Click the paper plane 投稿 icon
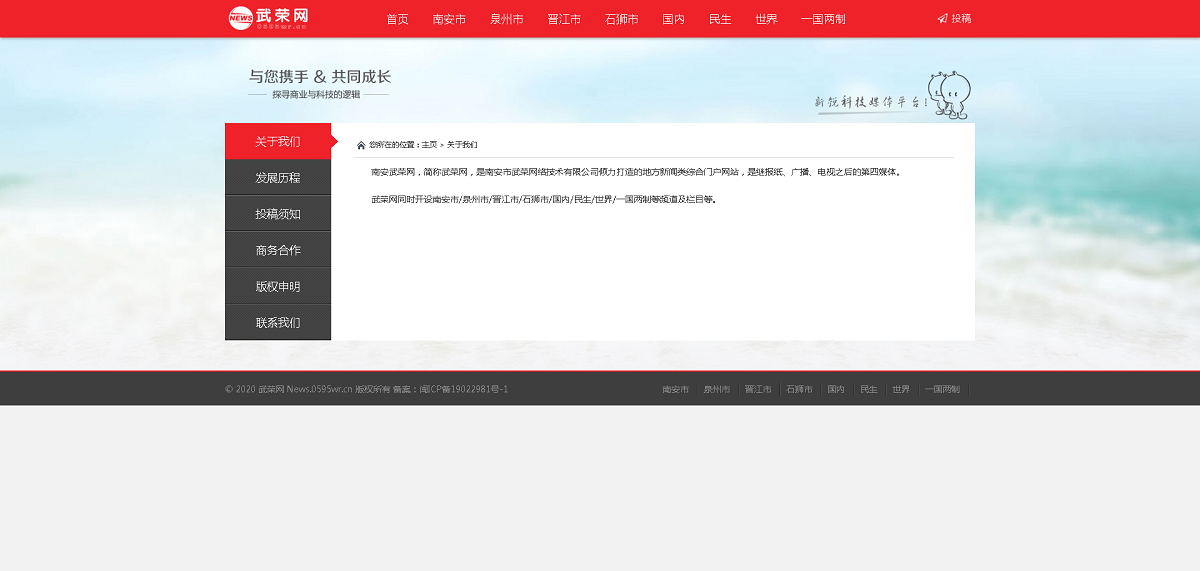The width and height of the screenshot is (1200, 571). 942,19
